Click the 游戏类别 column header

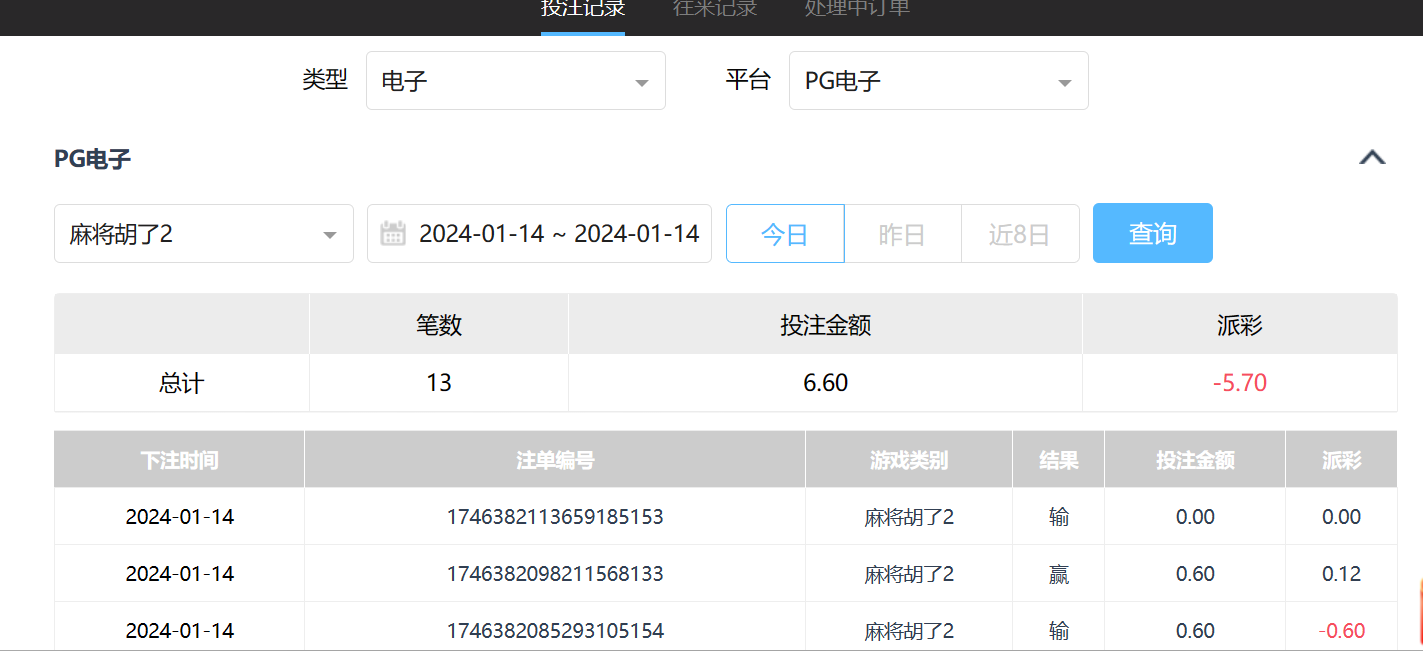pyautogui.click(x=908, y=460)
